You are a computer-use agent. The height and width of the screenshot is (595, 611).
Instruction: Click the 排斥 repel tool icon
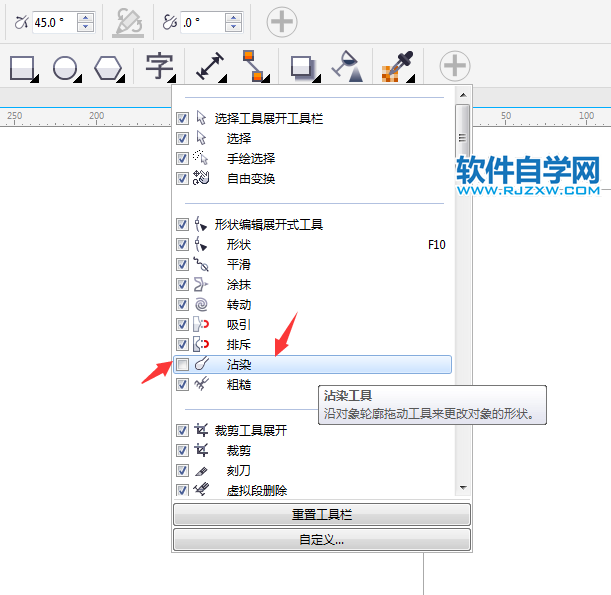(201, 344)
